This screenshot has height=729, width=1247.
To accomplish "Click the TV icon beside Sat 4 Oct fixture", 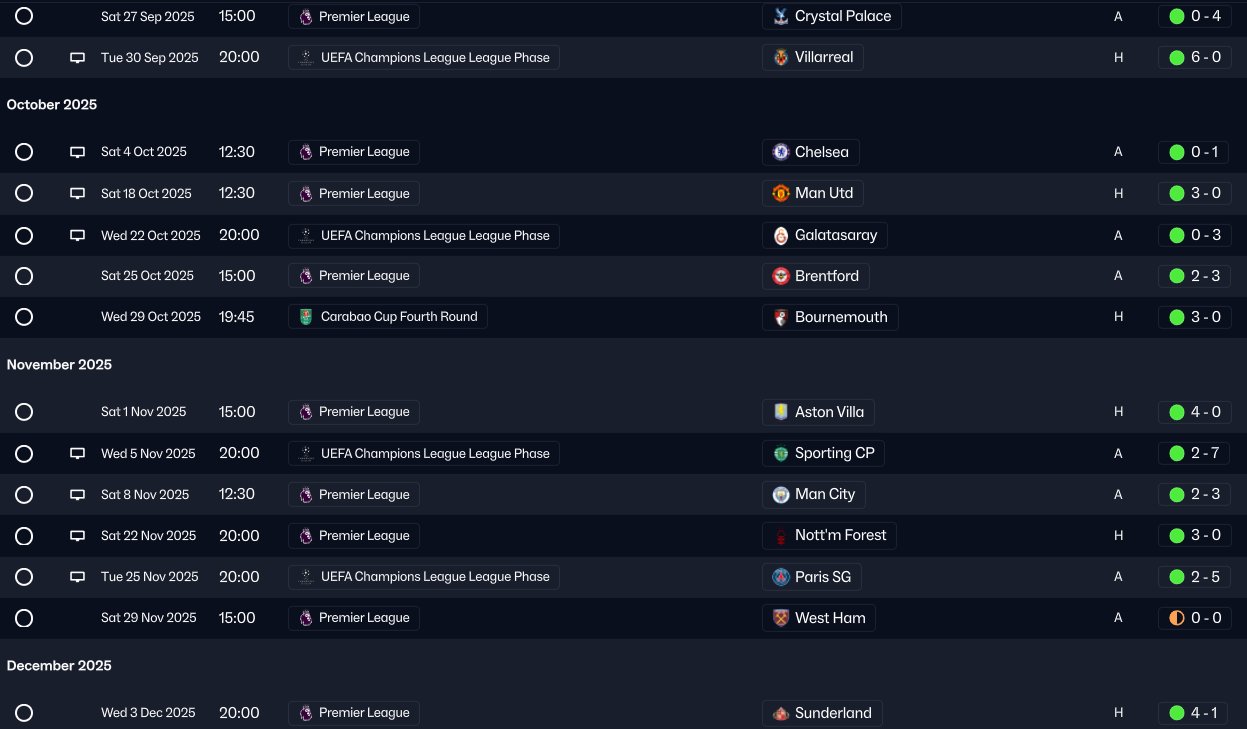I will point(77,152).
